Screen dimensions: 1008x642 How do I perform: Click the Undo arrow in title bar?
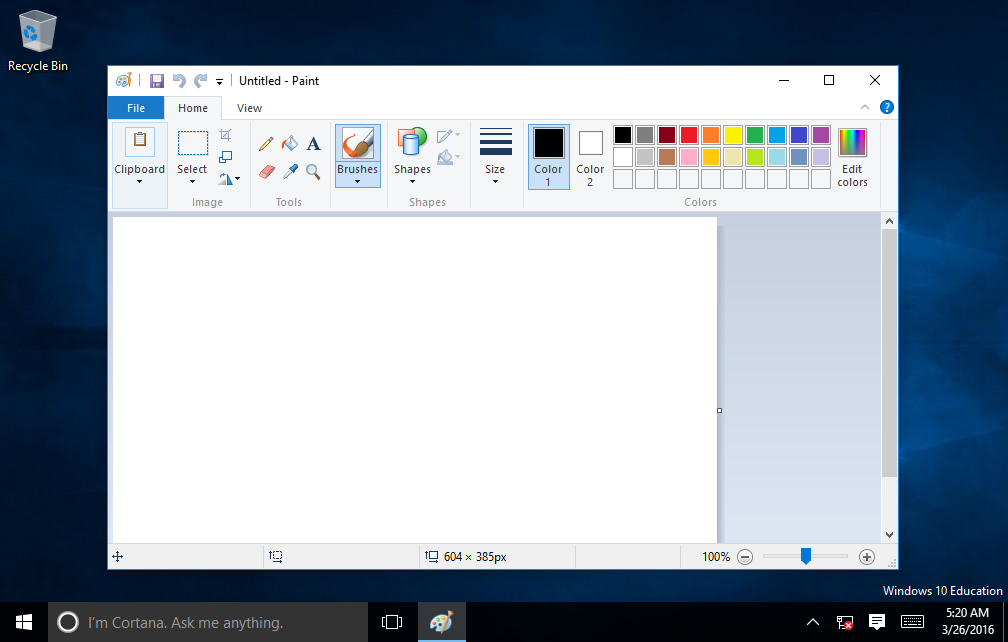[x=179, y=81]
